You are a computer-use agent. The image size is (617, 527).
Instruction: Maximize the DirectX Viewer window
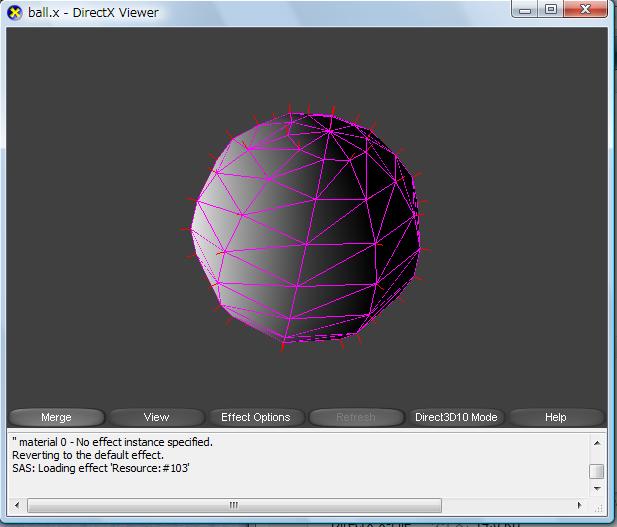tap(550, 9)
